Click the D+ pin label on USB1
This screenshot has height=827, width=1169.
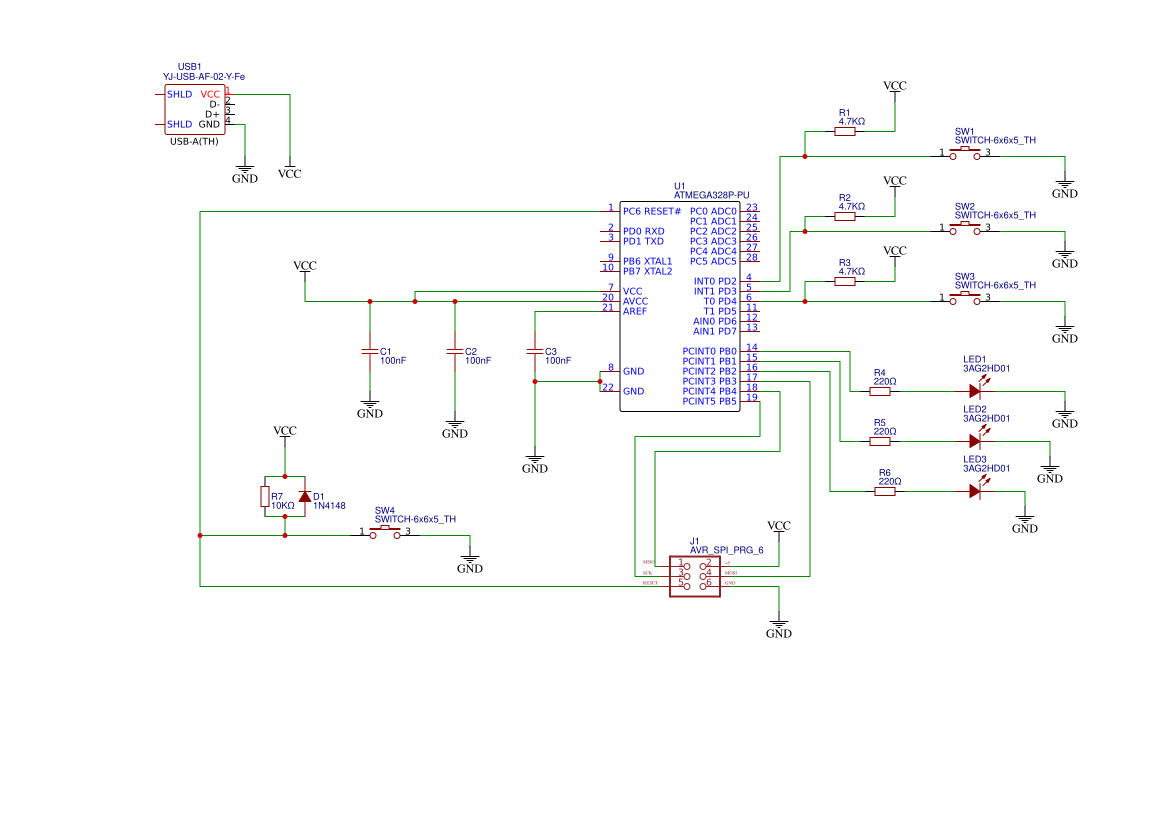coord(212,115)
